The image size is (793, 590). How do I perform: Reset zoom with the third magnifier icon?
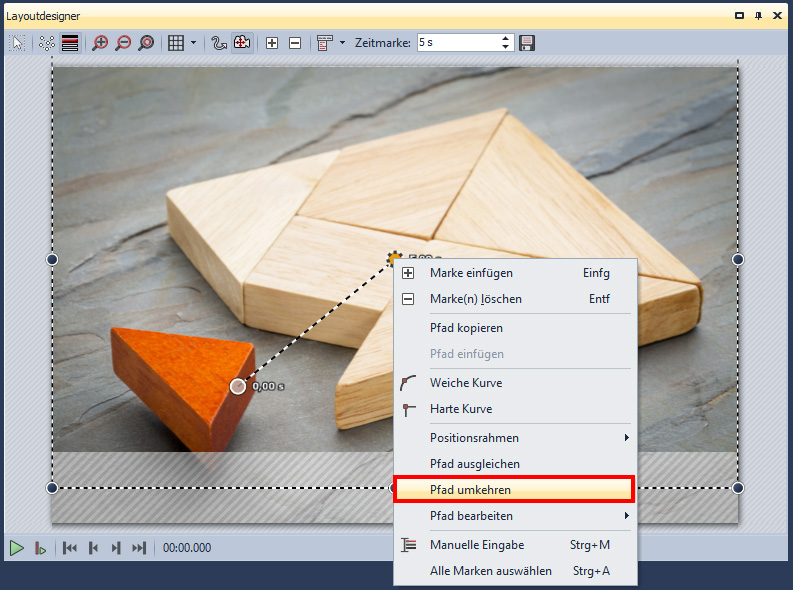pos(146,43)
